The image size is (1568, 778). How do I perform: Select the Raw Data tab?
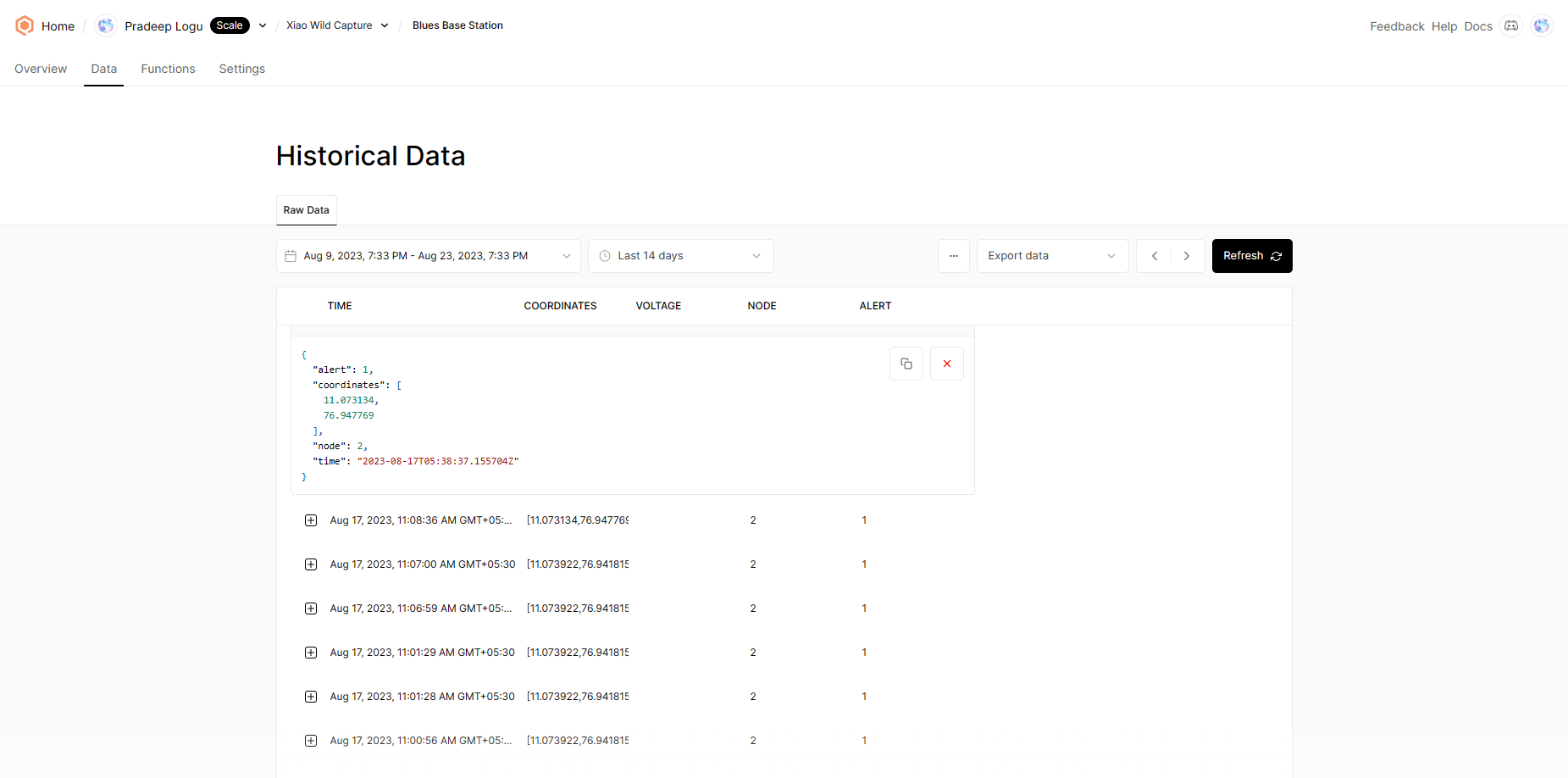307,210
